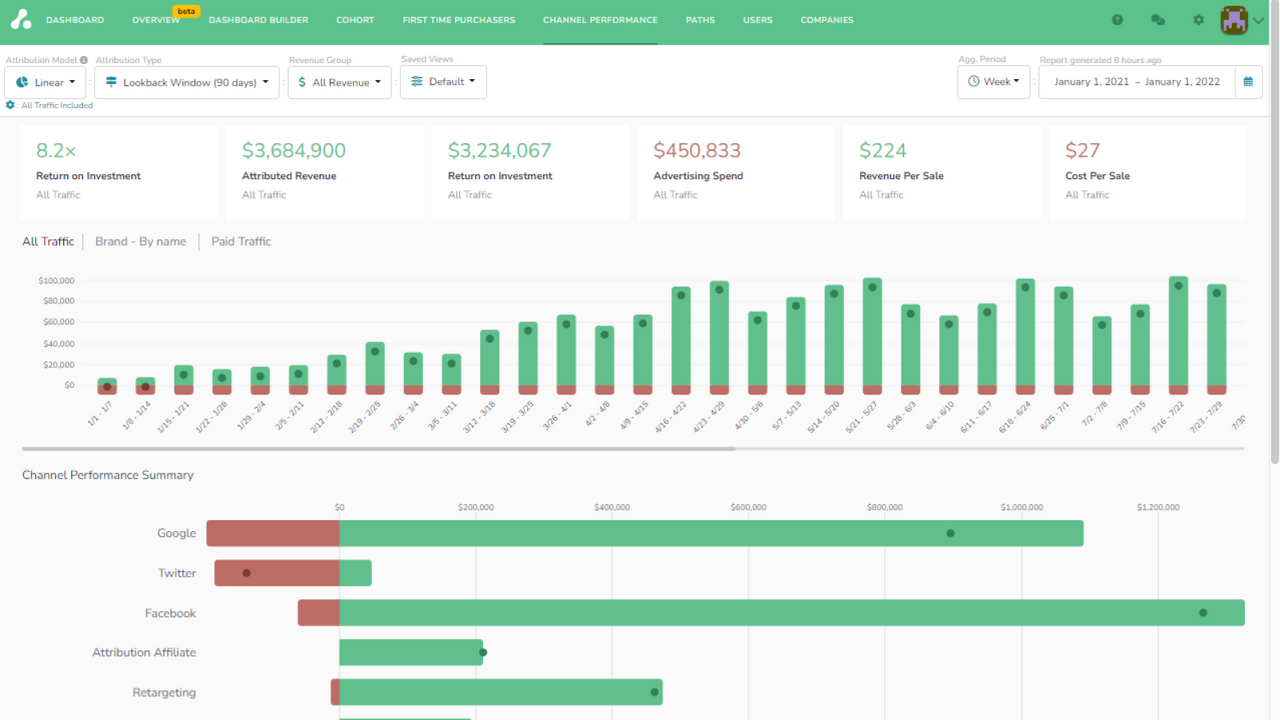1280x720 pixels.
Task: Select the All Traffic chart view
Action: 48,241
